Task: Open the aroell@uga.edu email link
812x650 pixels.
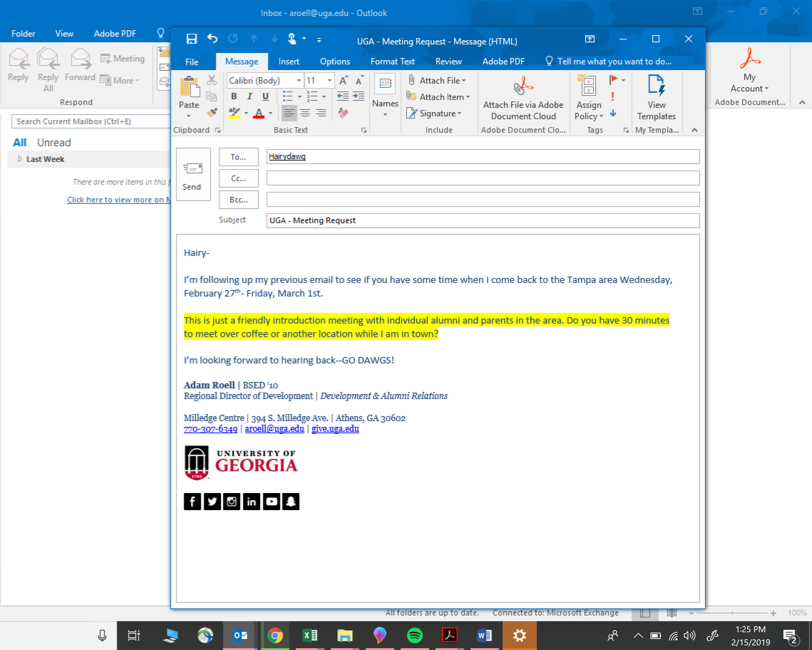Action: (x=274, y=428)
